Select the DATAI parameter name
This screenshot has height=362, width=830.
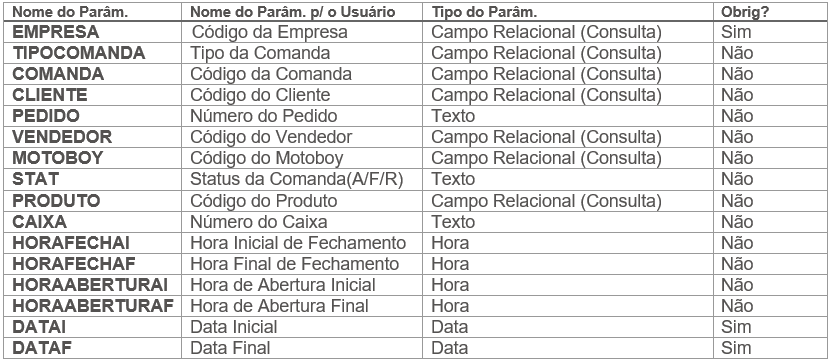click(39, 327)
